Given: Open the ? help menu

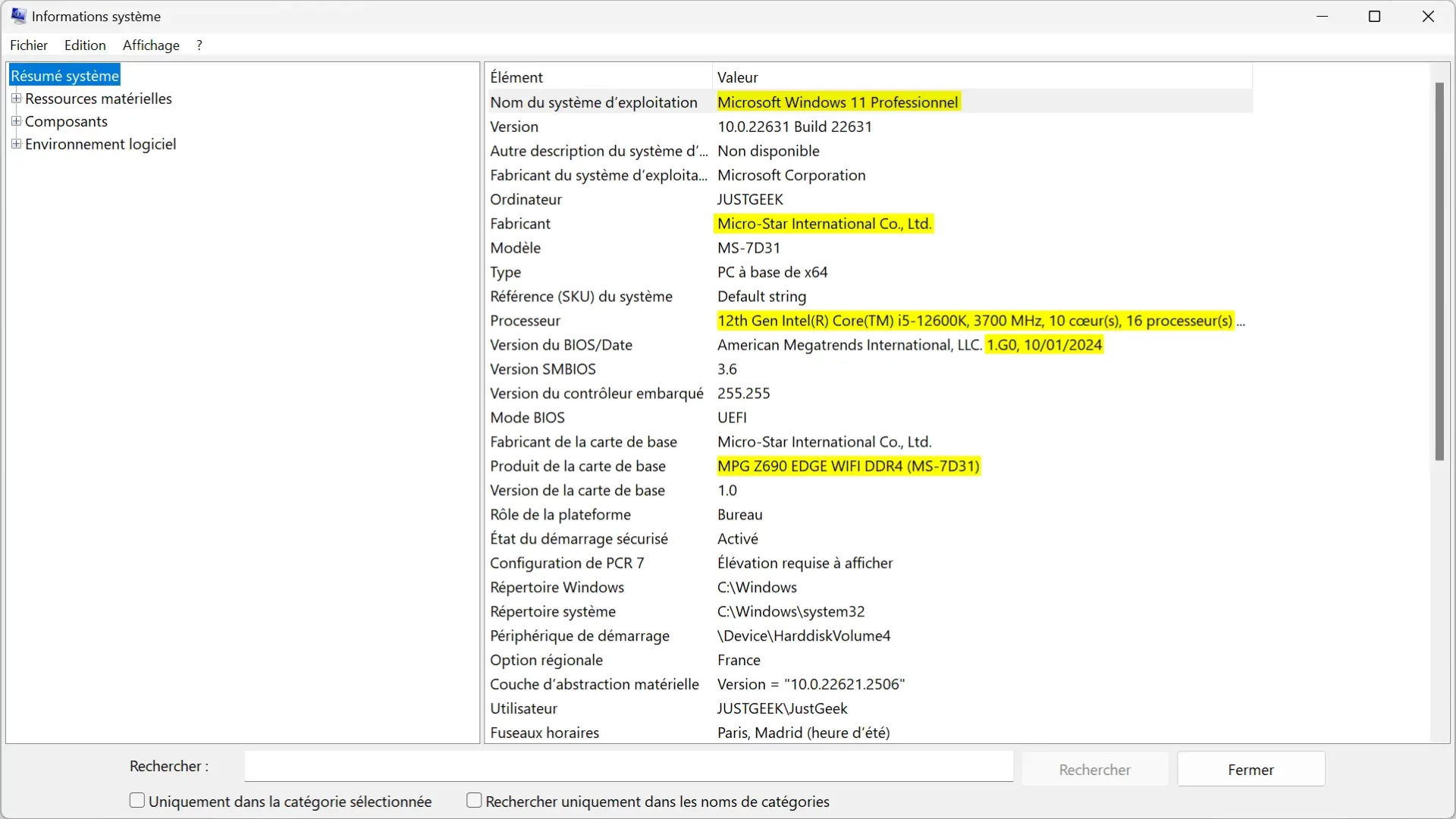Looking at the screenshot, I should tap(199, 45).
